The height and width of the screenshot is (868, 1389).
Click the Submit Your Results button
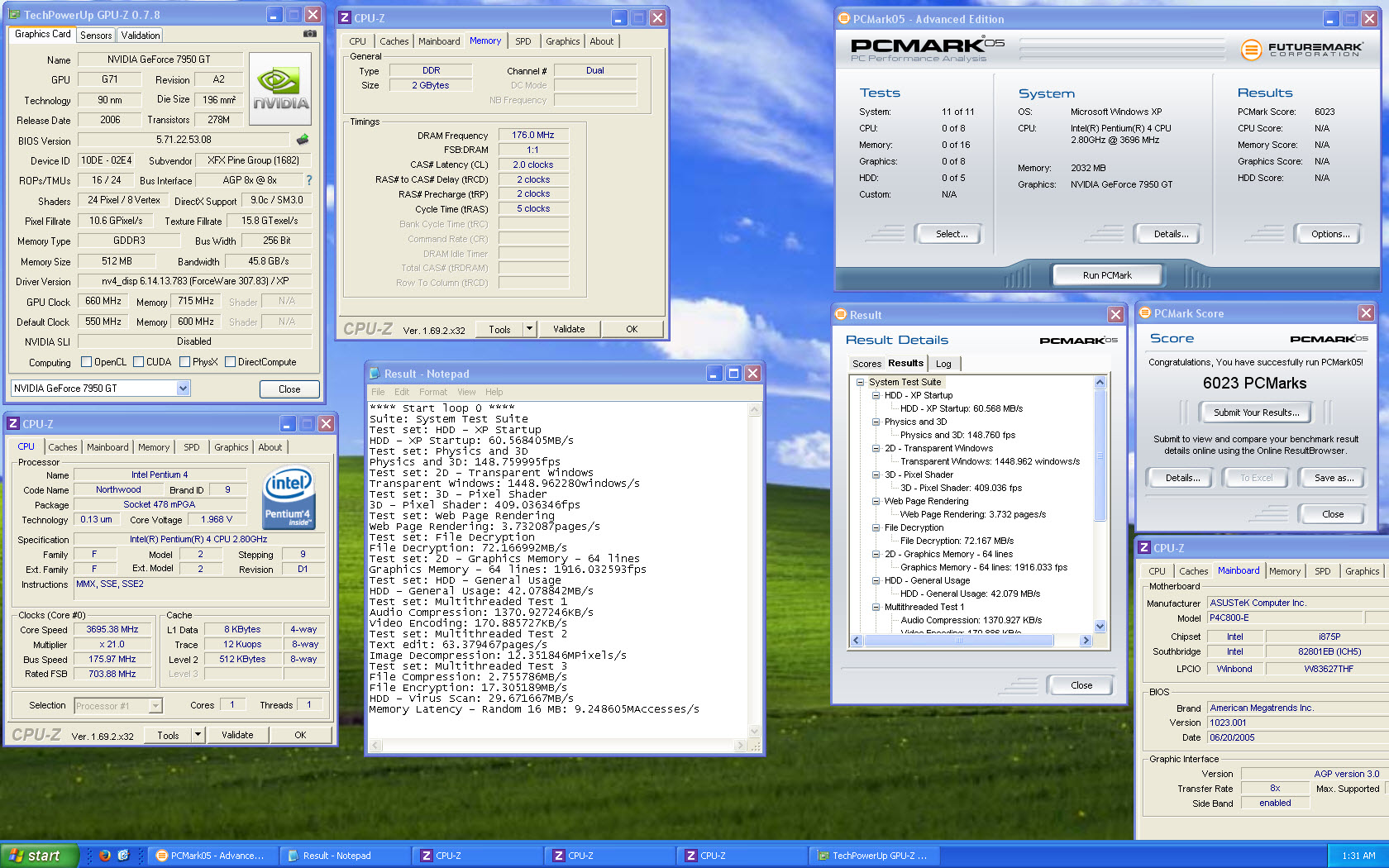coord(1256,413)
